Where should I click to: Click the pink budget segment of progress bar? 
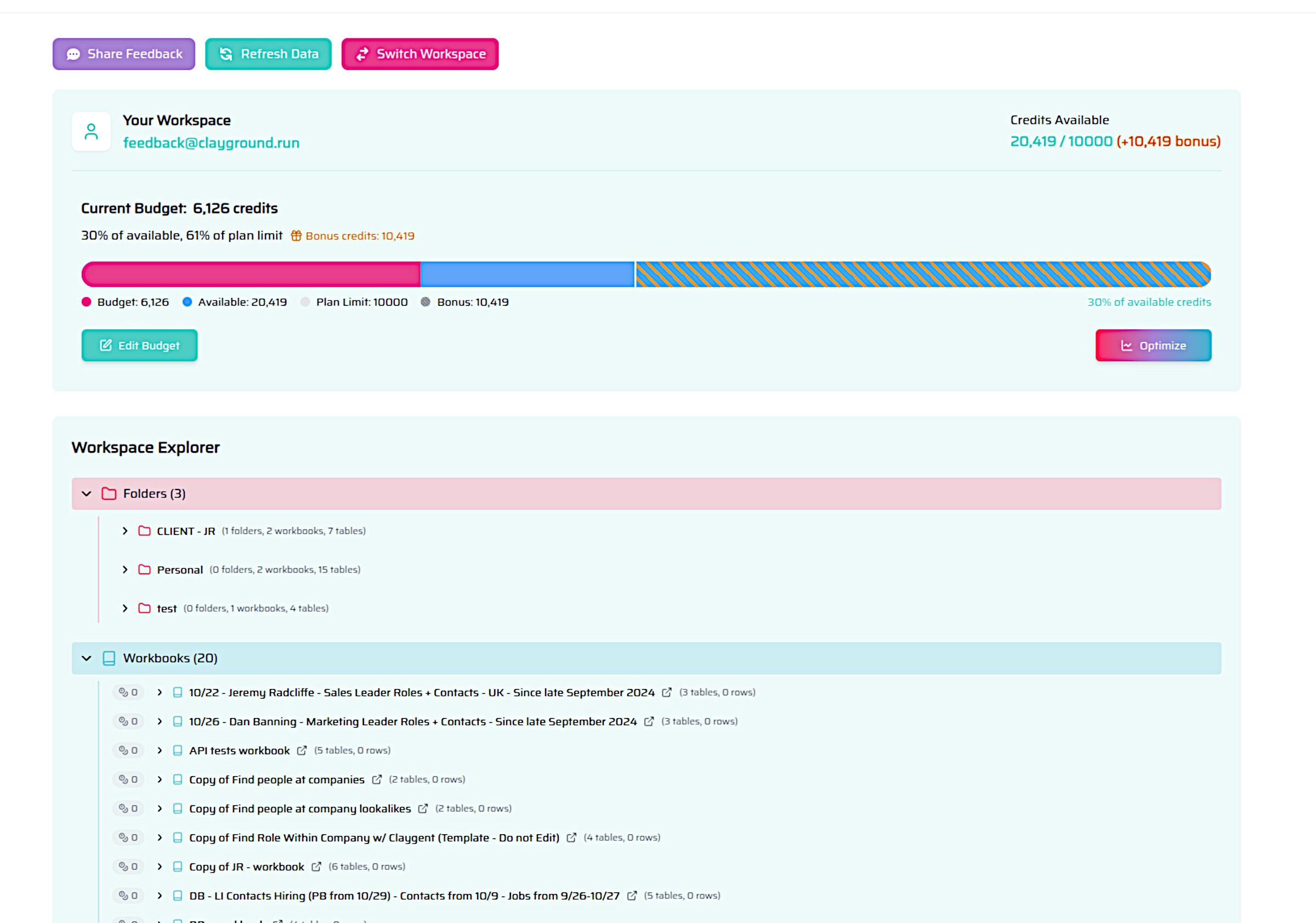[251, 275]
